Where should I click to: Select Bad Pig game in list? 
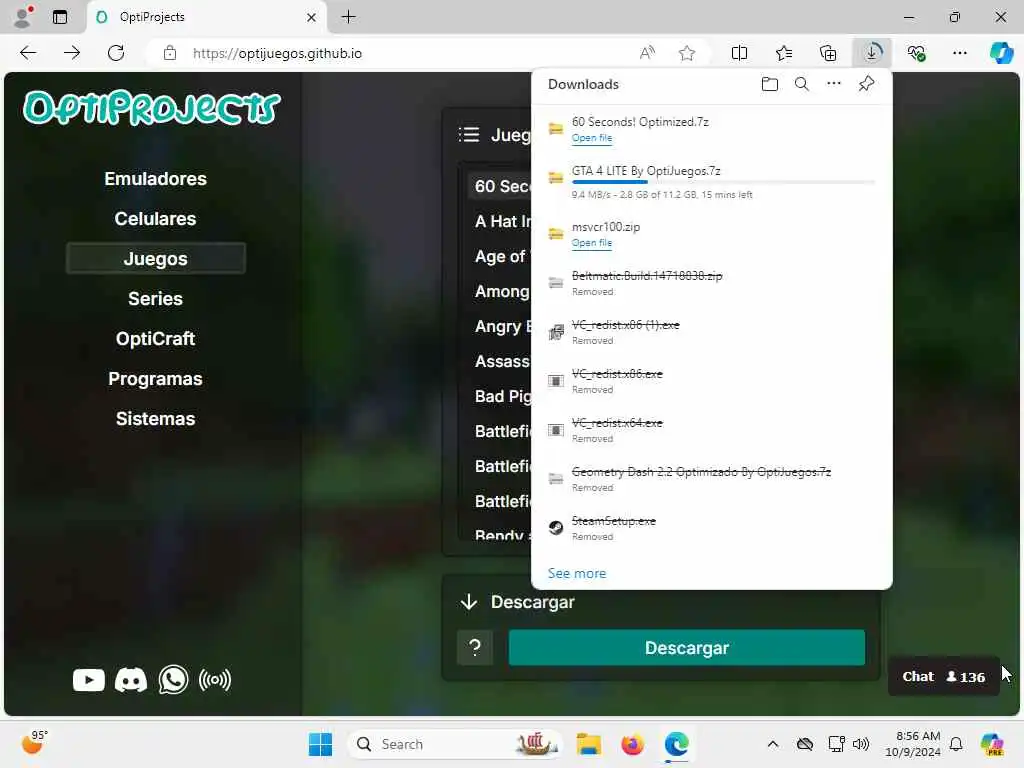pos(501,396)
